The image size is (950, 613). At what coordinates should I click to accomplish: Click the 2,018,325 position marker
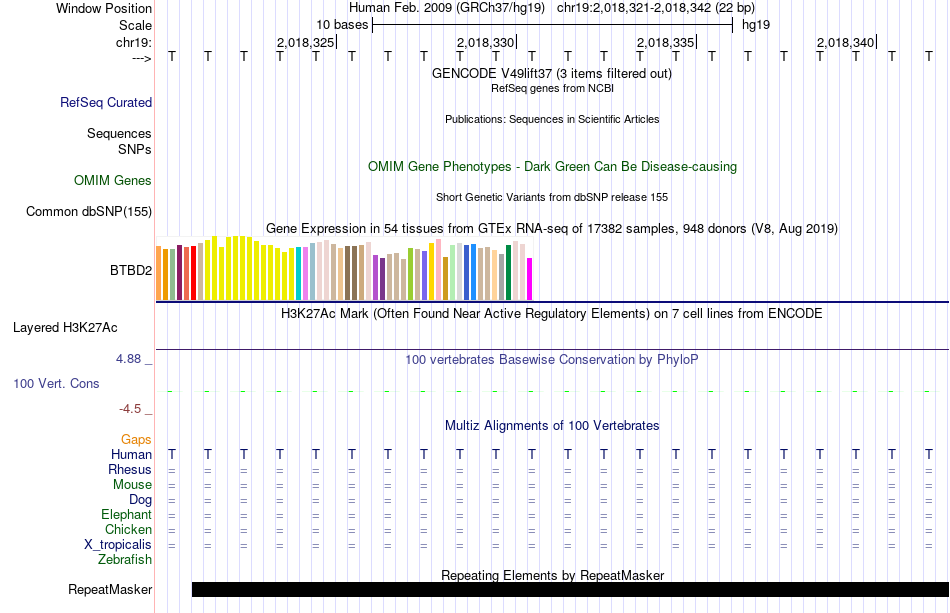307,42
